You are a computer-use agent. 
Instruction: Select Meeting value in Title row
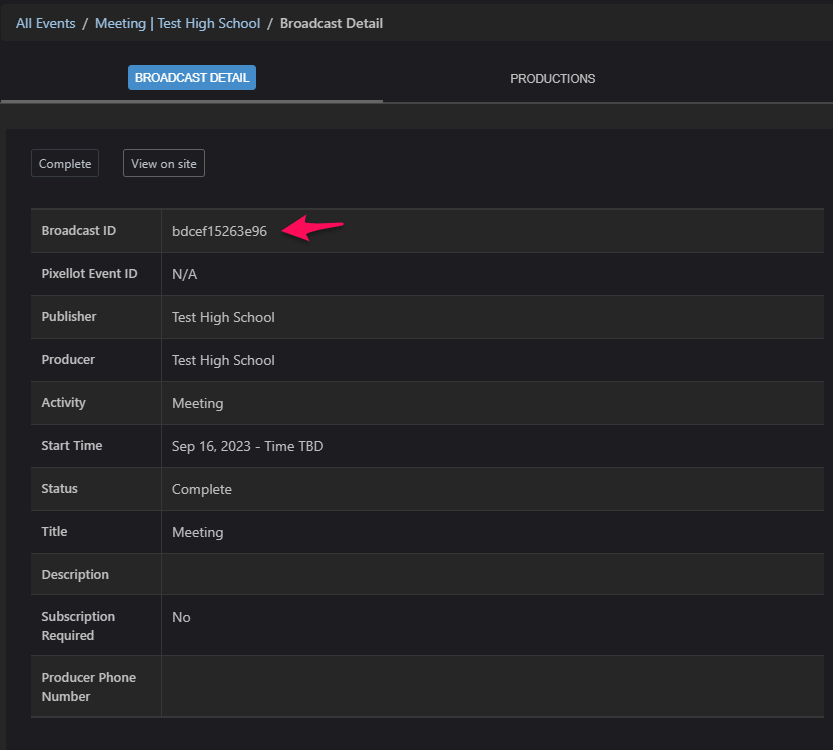198,532
